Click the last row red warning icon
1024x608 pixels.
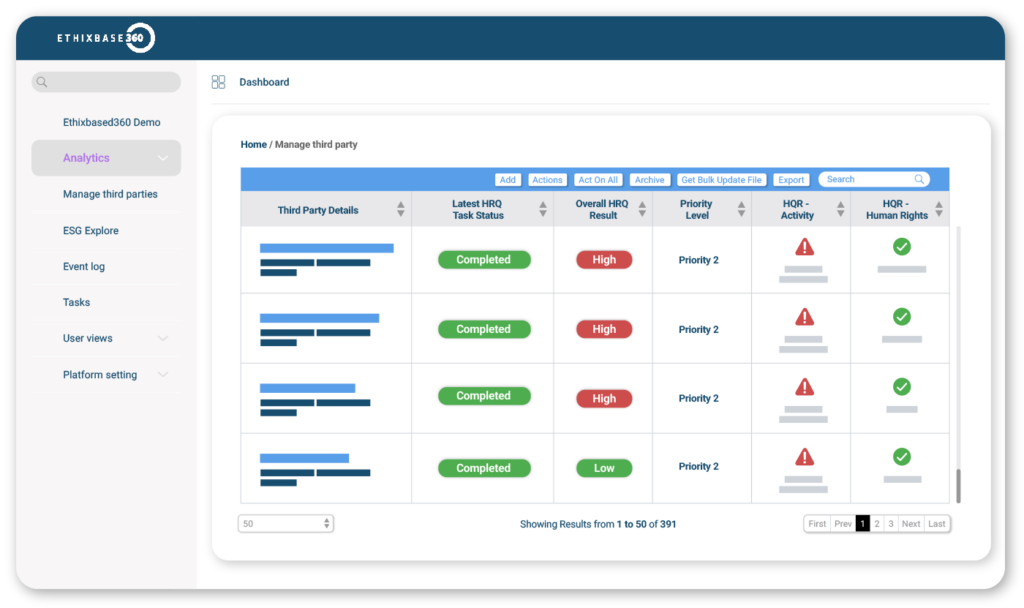click(804, 457)
